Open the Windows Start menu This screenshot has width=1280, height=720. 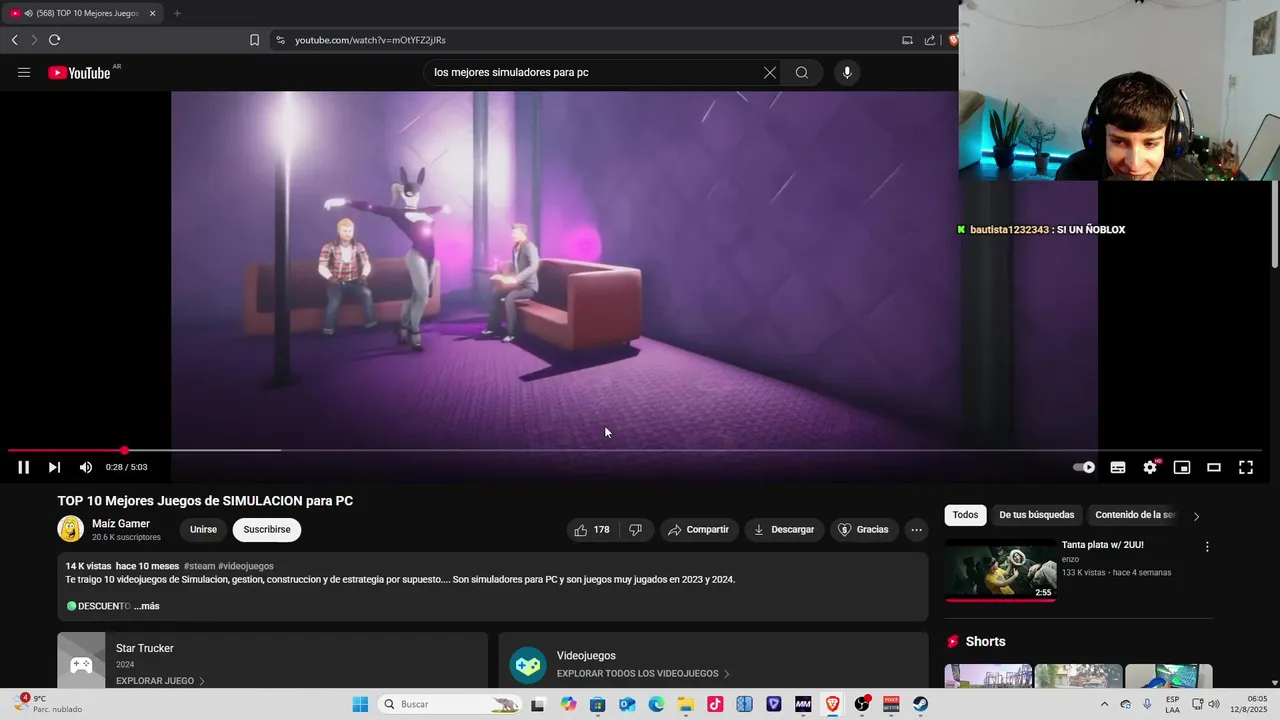point(360,704)
